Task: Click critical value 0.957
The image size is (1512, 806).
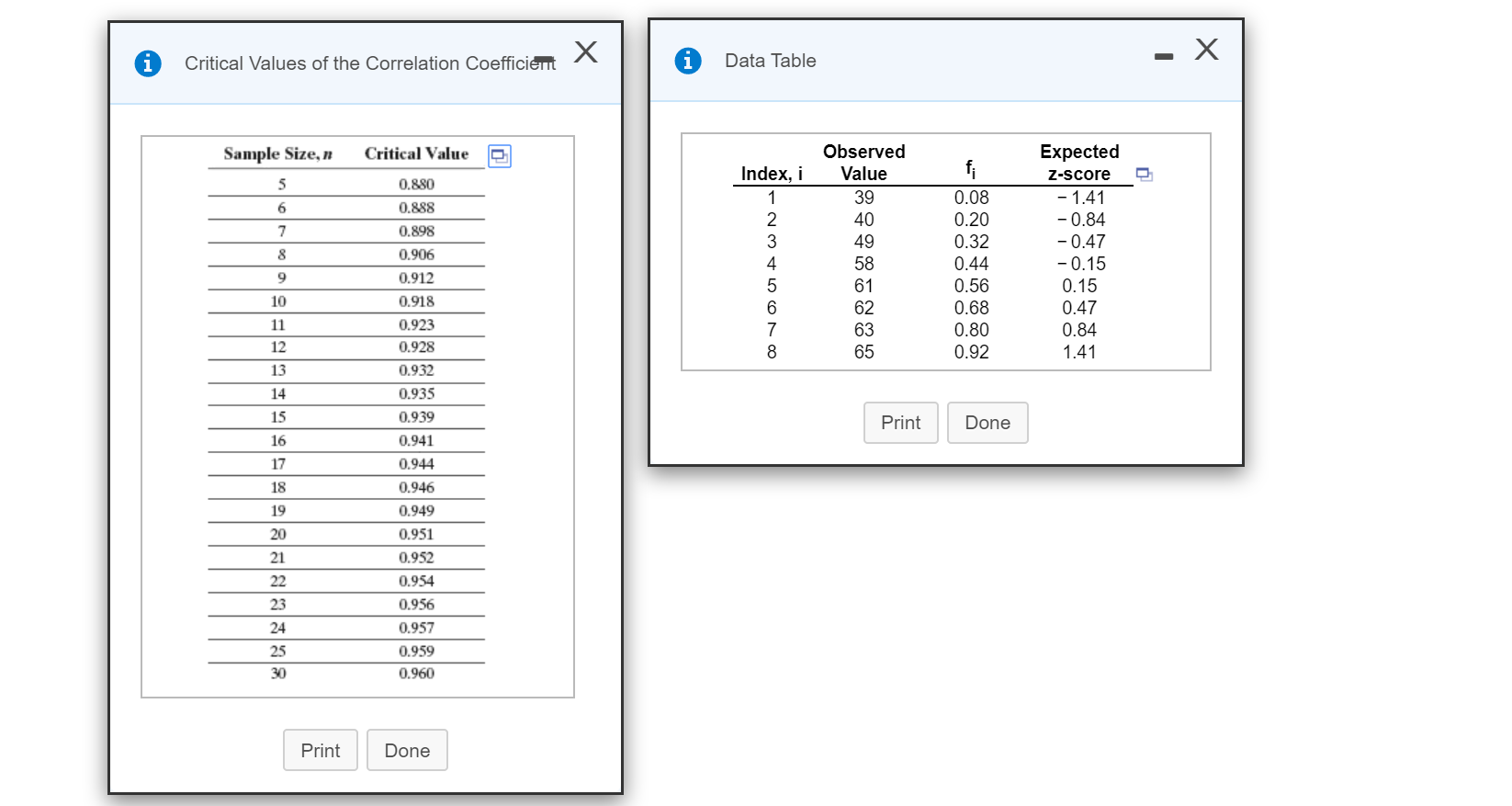Action: click(x=416, y=628)
